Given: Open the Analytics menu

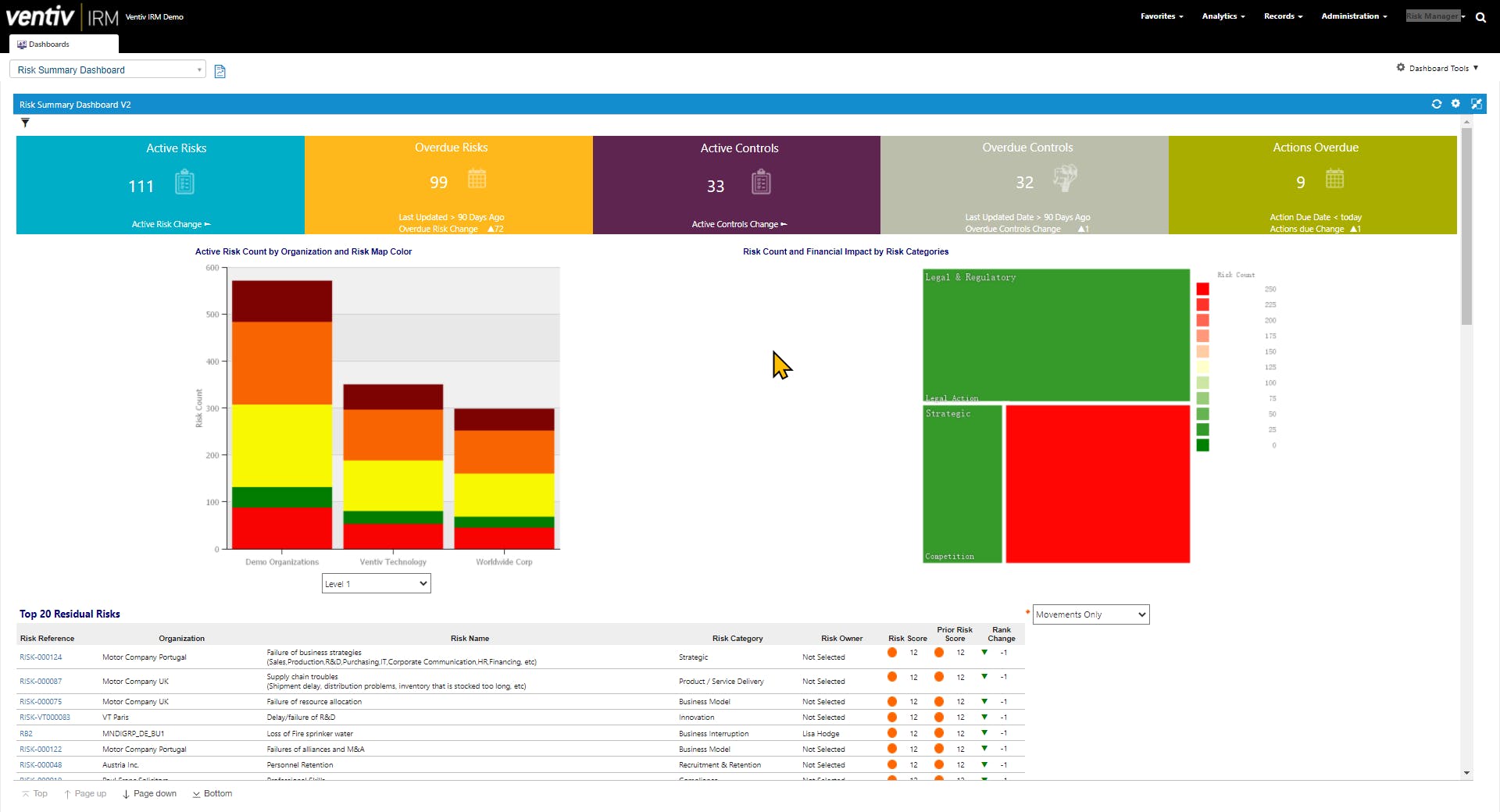Looking at the screenshot, I should tap(1223, 16).
